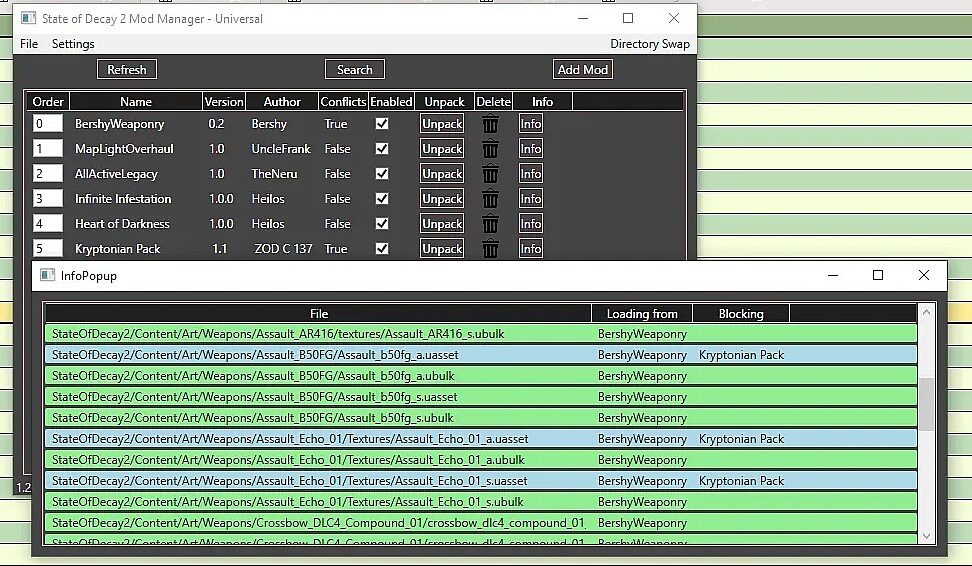Click order field of Infinite Infestation
Image resolution: width=972 pixels, height=566 pixels.
point(48,198)
